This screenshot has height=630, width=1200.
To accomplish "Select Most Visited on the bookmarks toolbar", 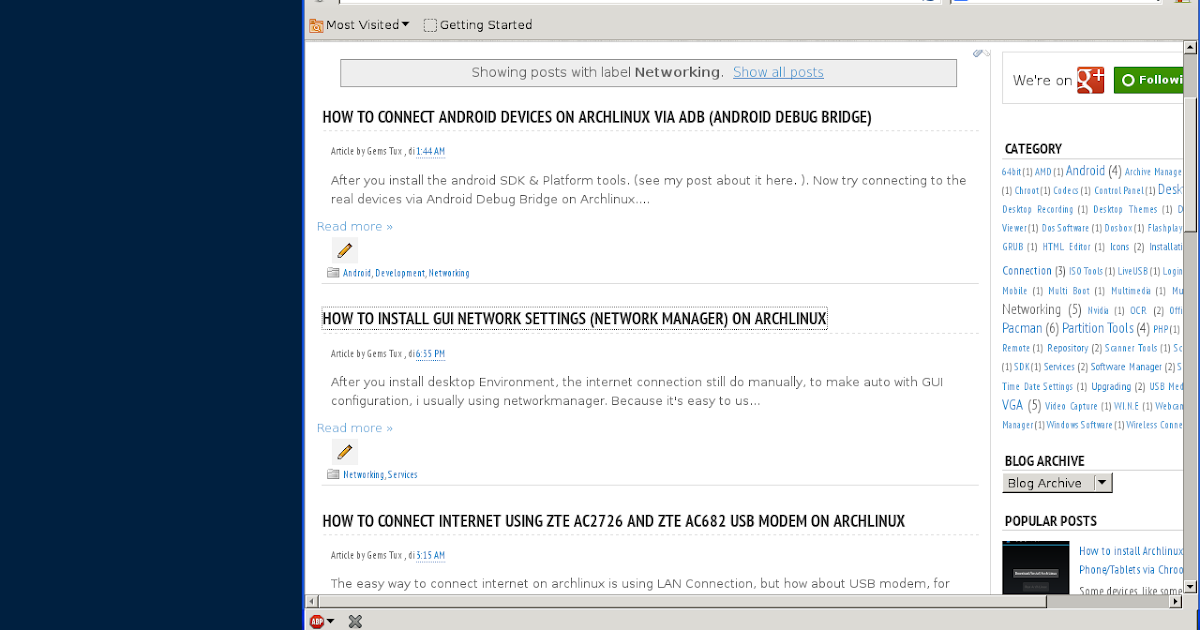I will (364, 24).
